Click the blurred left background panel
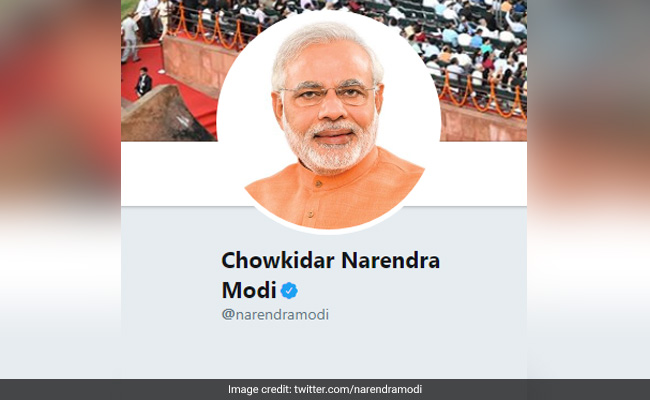 (x=61, y=189)
